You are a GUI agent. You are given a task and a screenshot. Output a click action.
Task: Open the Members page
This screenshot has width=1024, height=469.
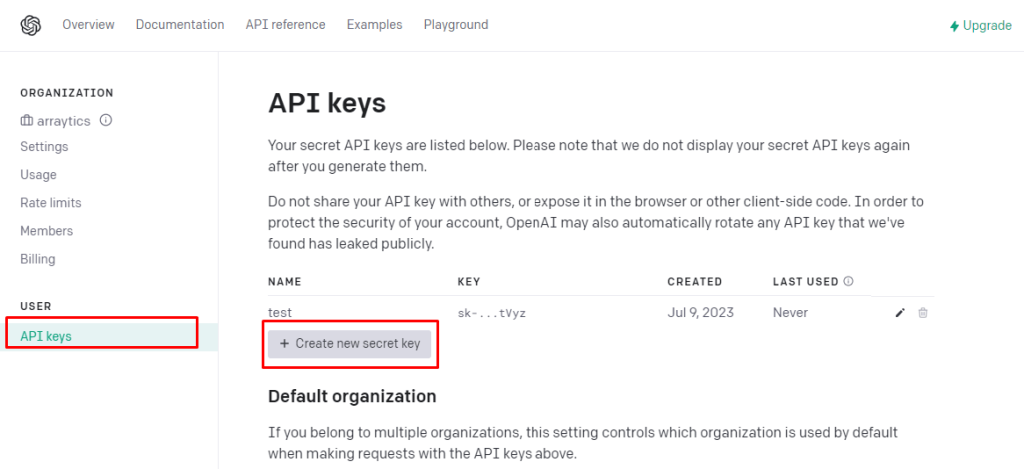point(46,231)
